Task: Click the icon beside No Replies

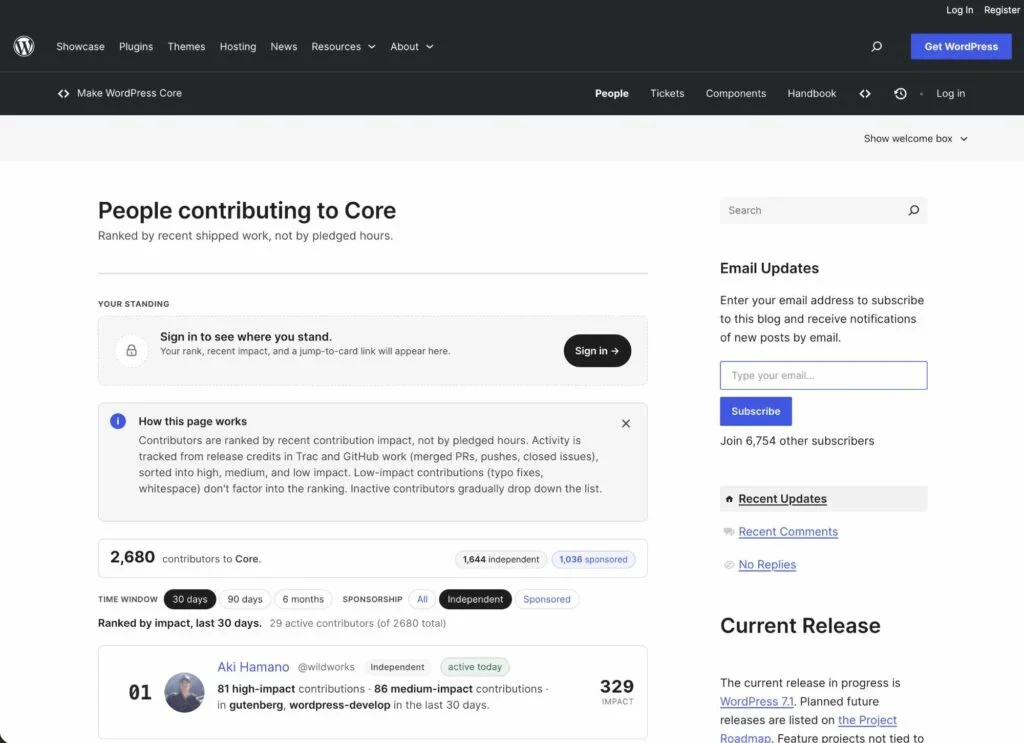Action: coord(729,565)
